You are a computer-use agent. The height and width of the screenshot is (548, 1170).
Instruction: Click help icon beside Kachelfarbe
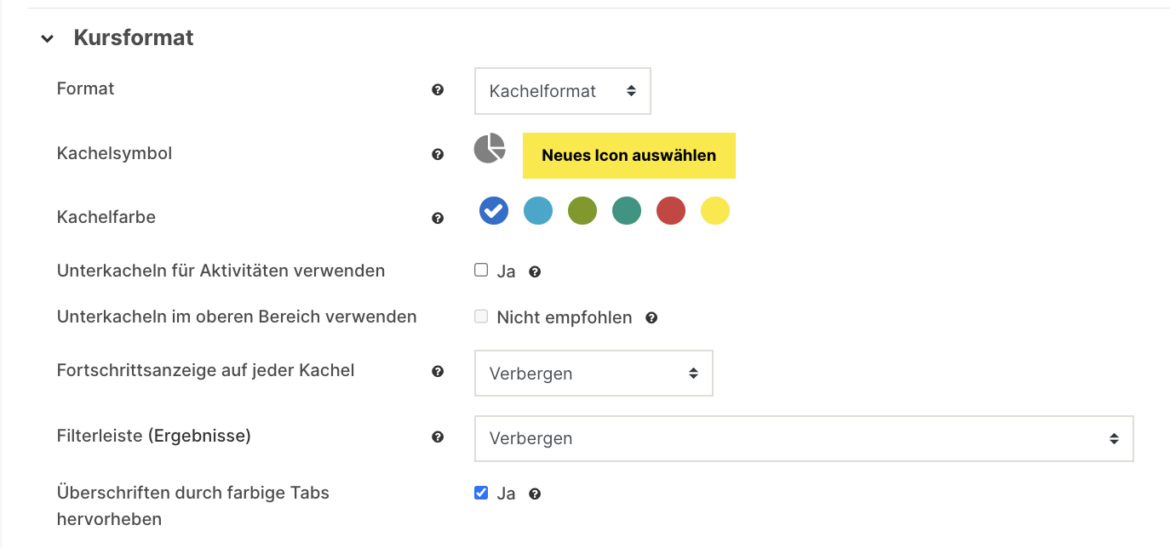437,218
